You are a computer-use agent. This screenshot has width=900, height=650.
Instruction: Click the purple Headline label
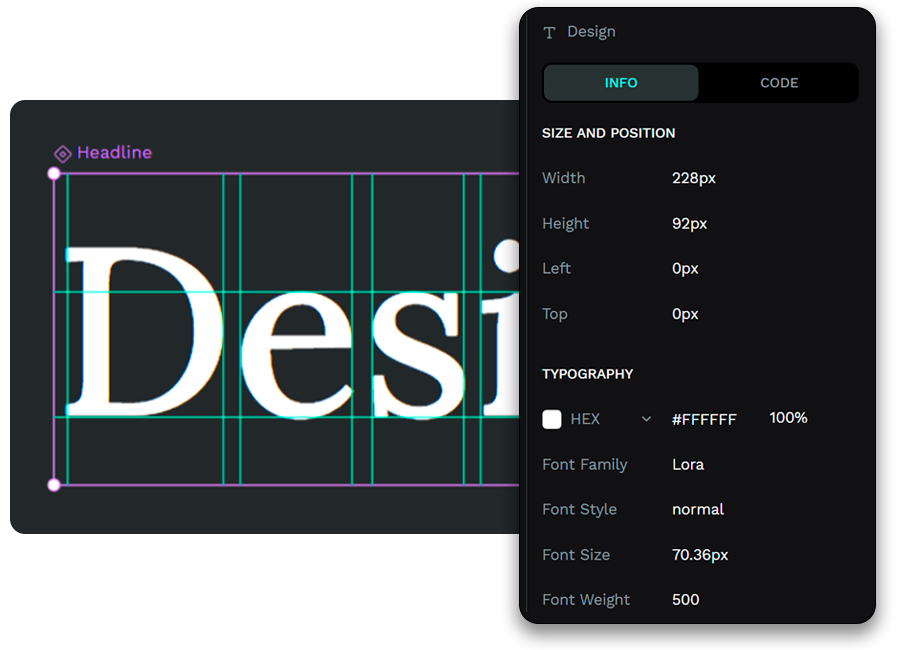114,153
